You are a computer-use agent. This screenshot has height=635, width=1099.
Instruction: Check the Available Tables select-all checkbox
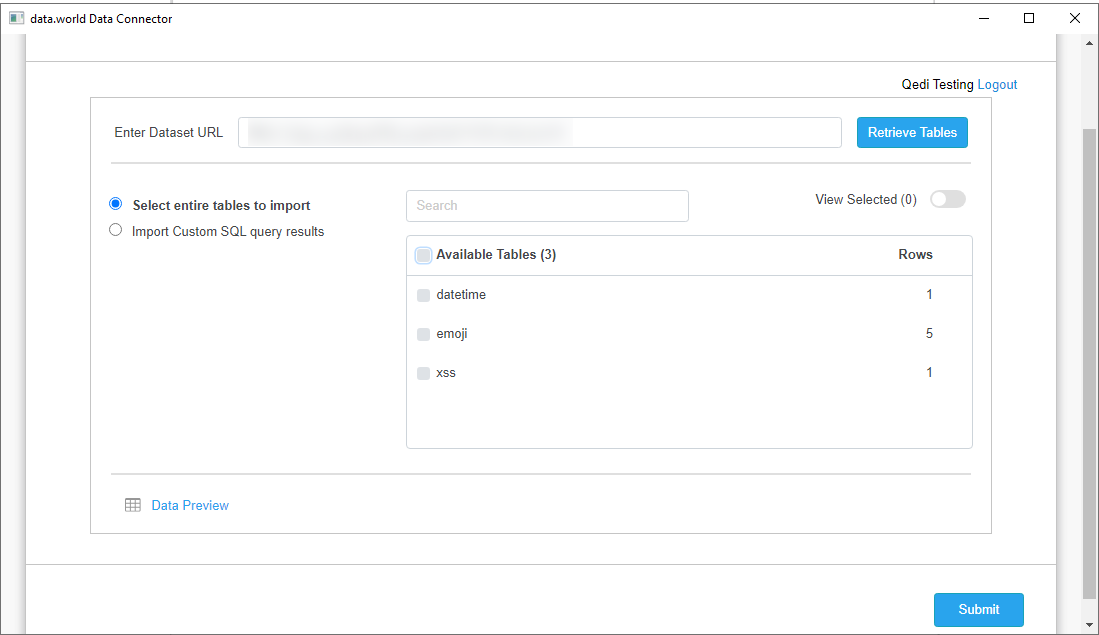tap(424, 255)
